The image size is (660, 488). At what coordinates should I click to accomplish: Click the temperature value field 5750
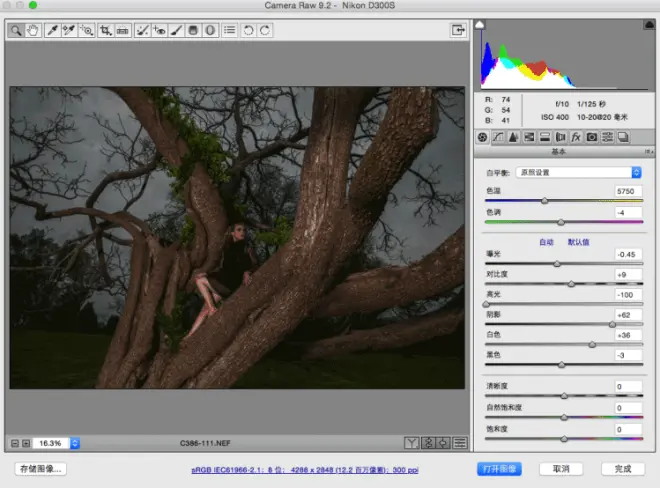[628, 191]
